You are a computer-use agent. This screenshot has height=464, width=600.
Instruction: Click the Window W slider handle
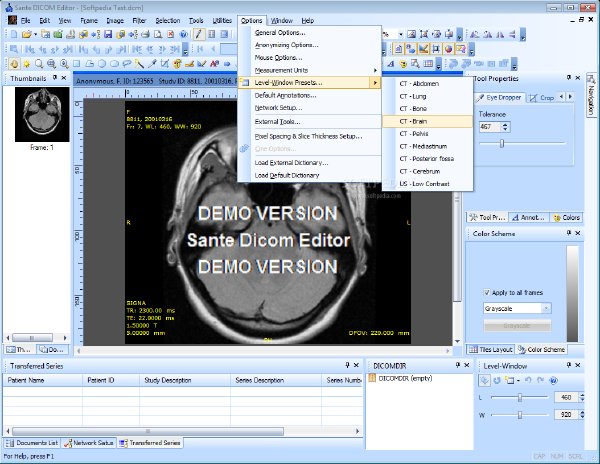pos(520,415)
